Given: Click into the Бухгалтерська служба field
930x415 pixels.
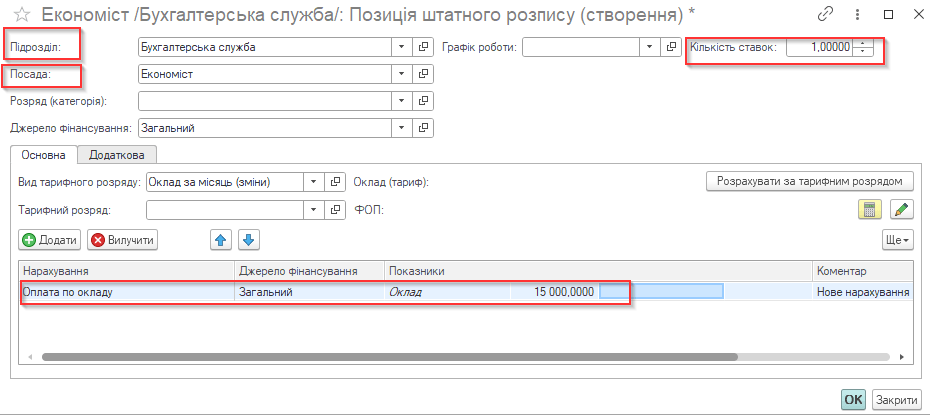Looking at the screenshot, I should tap(265, 47).
